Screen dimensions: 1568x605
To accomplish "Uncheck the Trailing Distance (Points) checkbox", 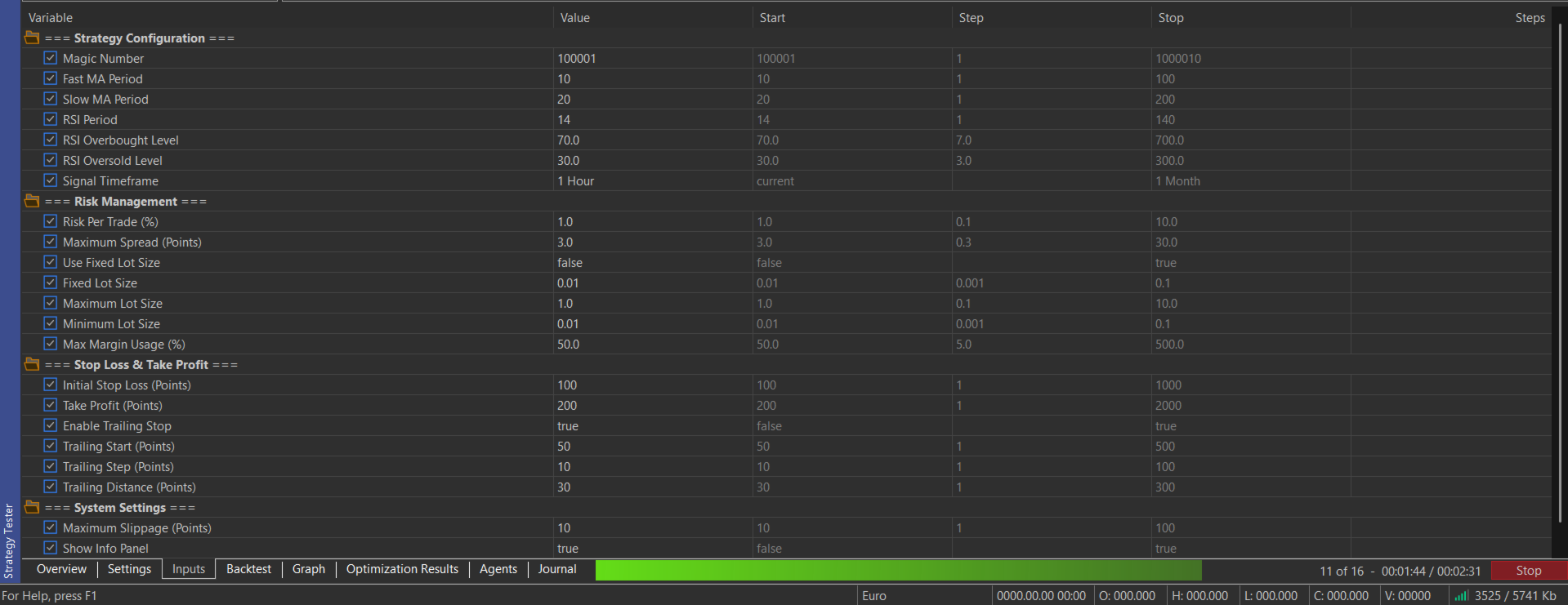I will (51, 487).
